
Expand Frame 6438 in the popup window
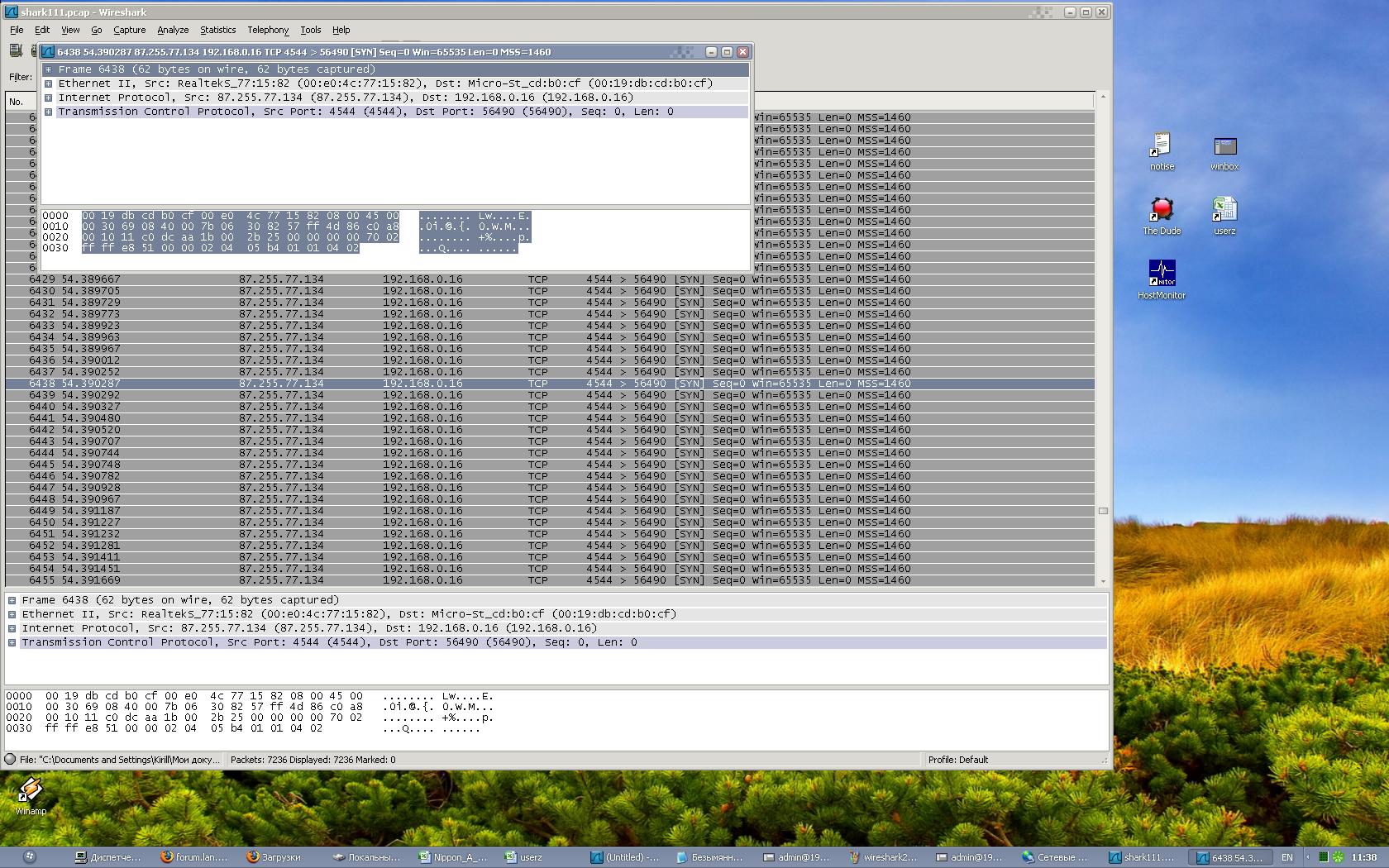[x=49, y=69]
